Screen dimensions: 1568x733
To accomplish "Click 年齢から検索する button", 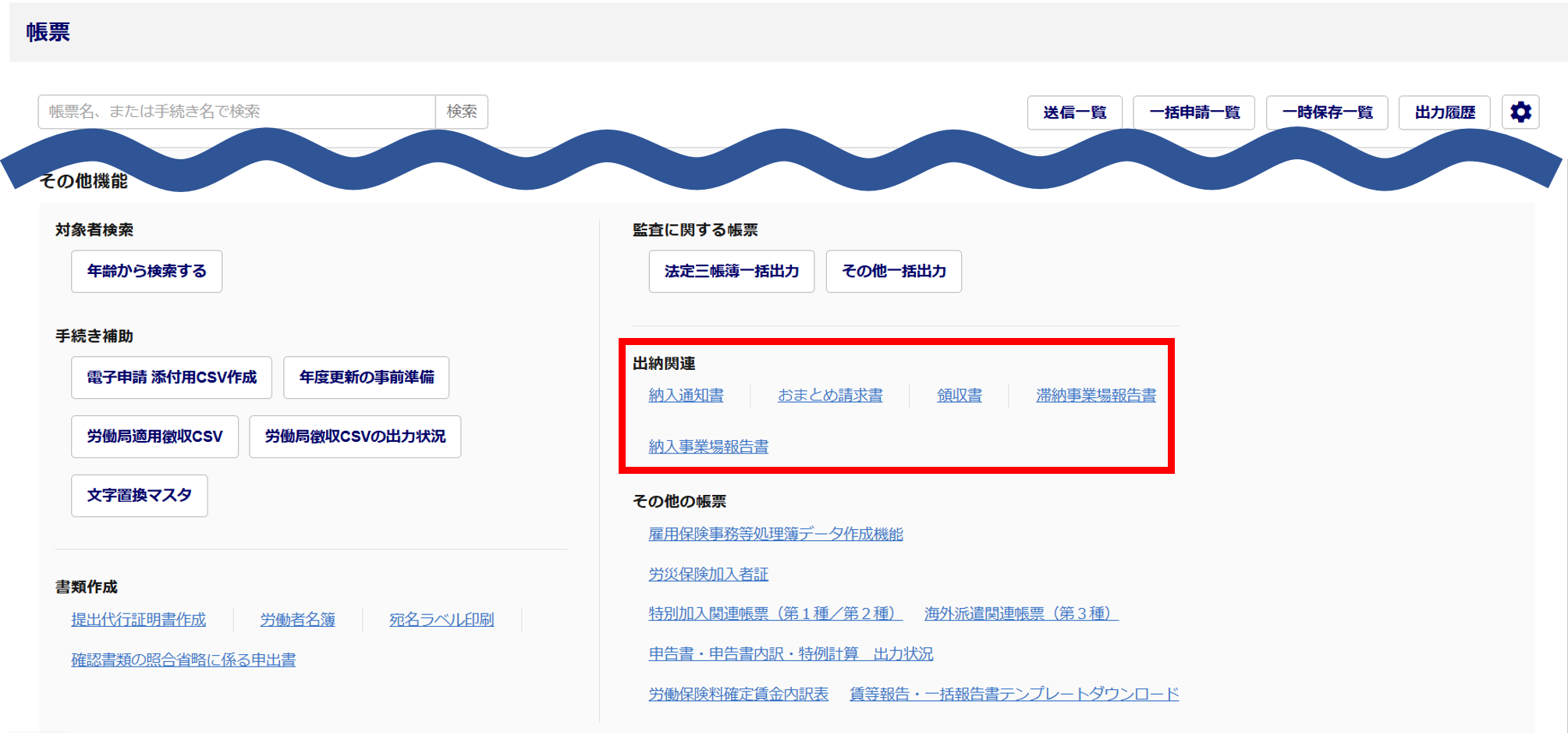I will 147,271.
